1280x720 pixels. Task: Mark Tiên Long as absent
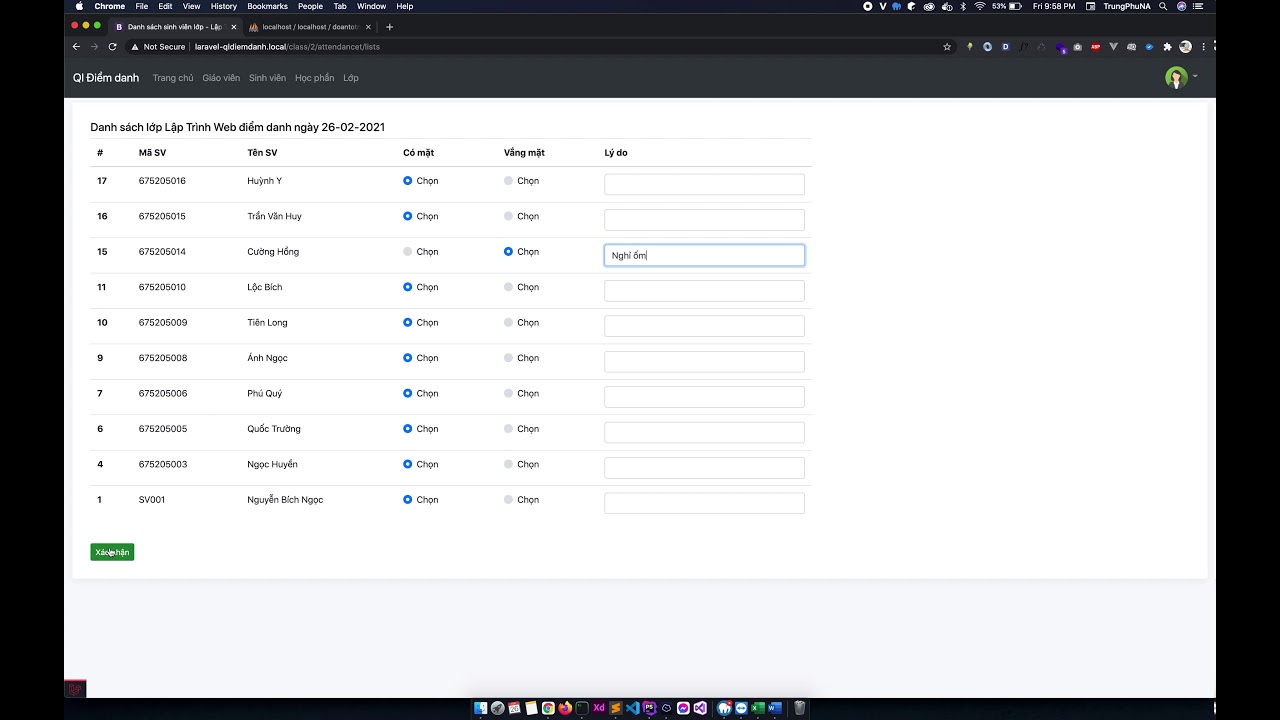point(508,323)
